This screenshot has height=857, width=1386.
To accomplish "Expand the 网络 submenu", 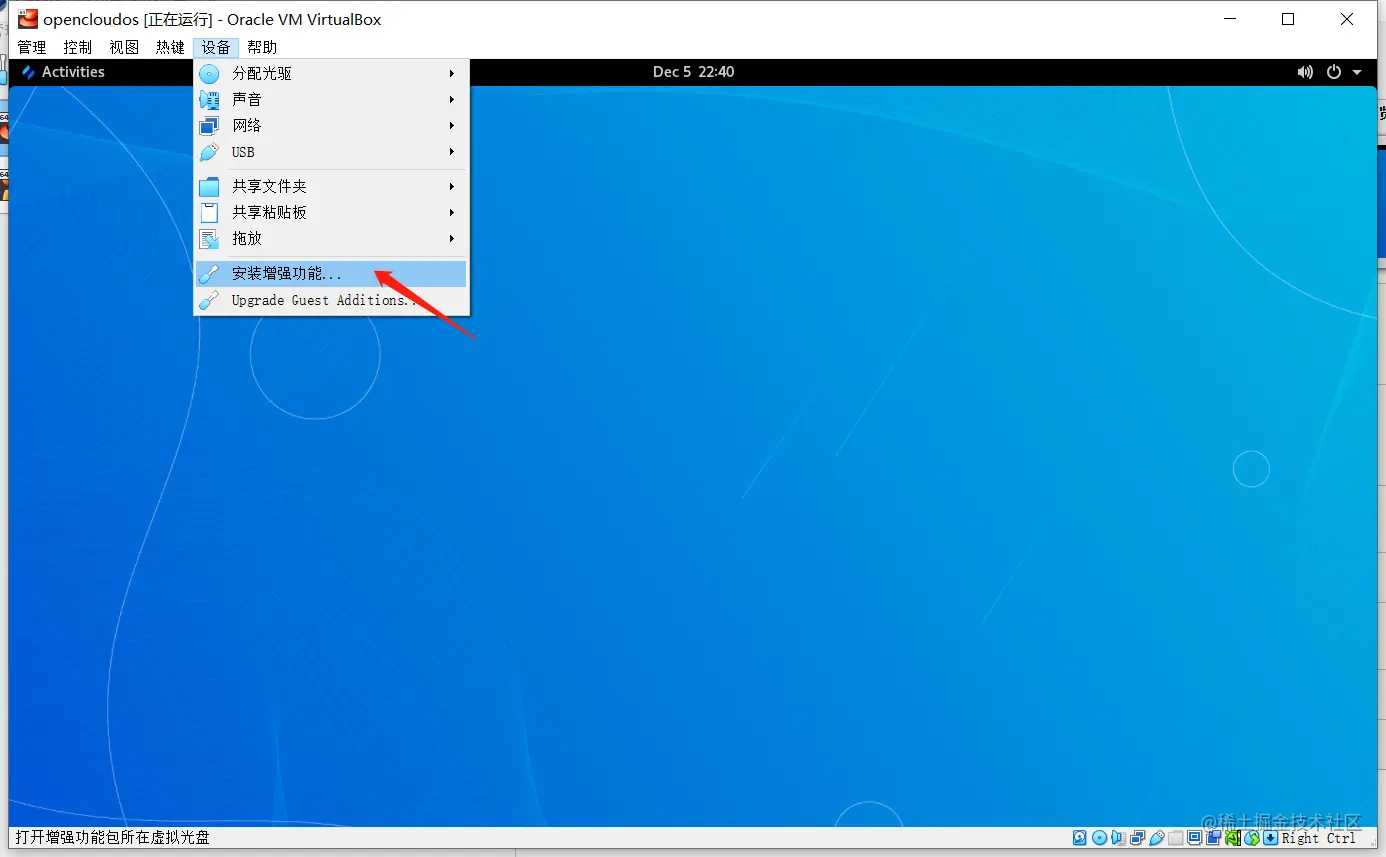I will click(331, 125).
